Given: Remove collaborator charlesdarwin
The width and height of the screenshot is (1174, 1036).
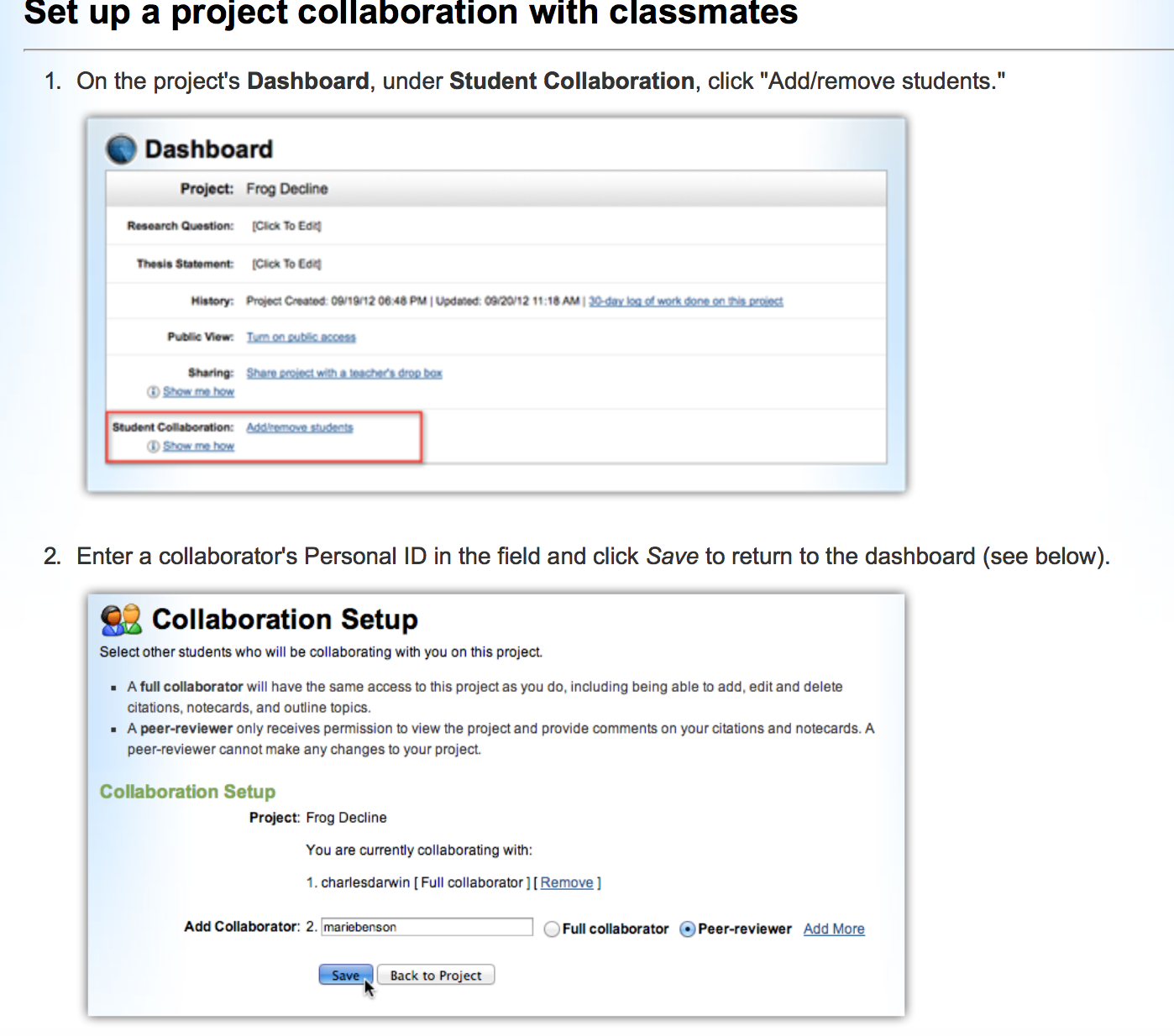Looking at the screenshot, I should (568, 882).
